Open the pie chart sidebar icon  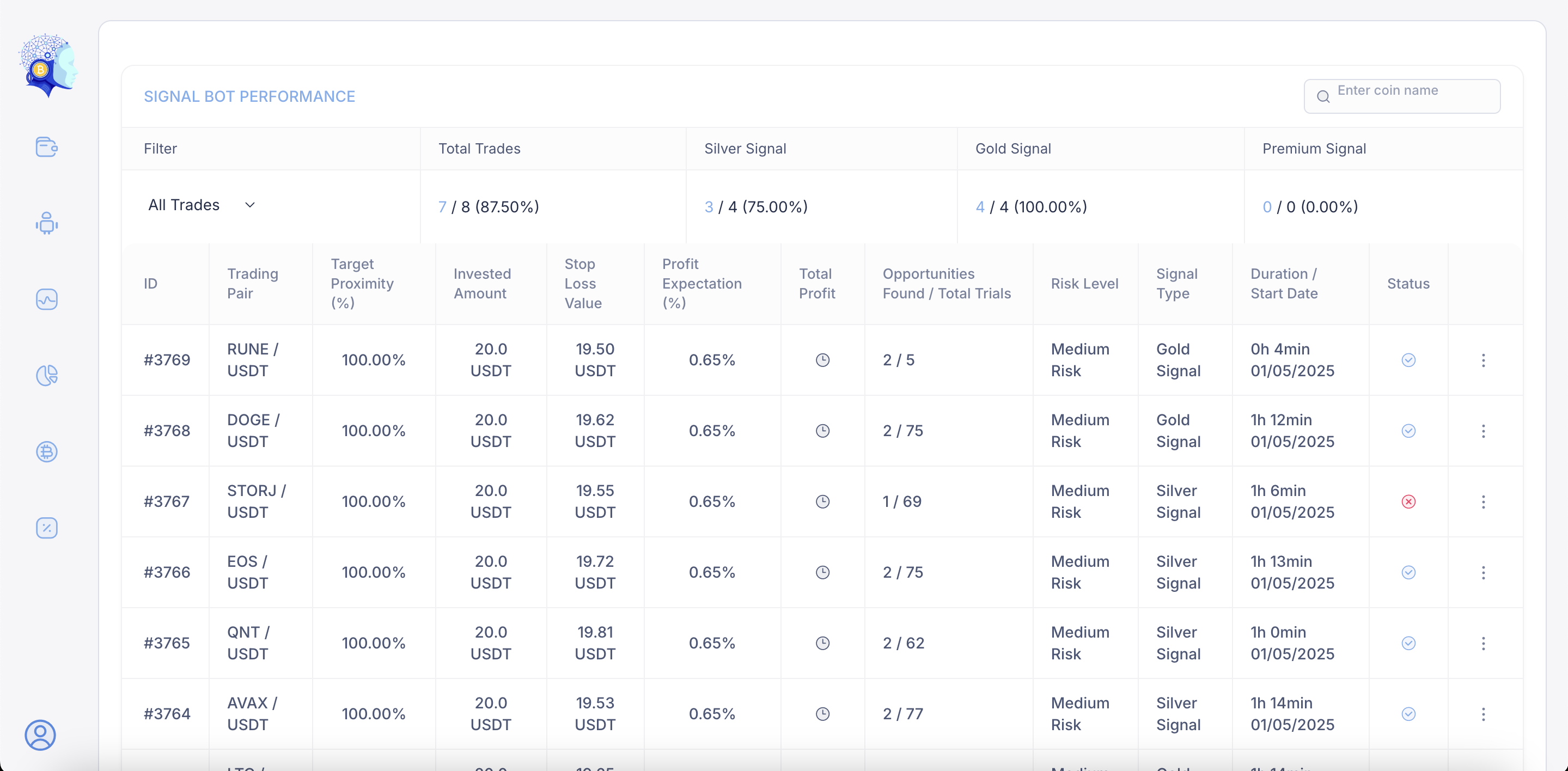47,376
